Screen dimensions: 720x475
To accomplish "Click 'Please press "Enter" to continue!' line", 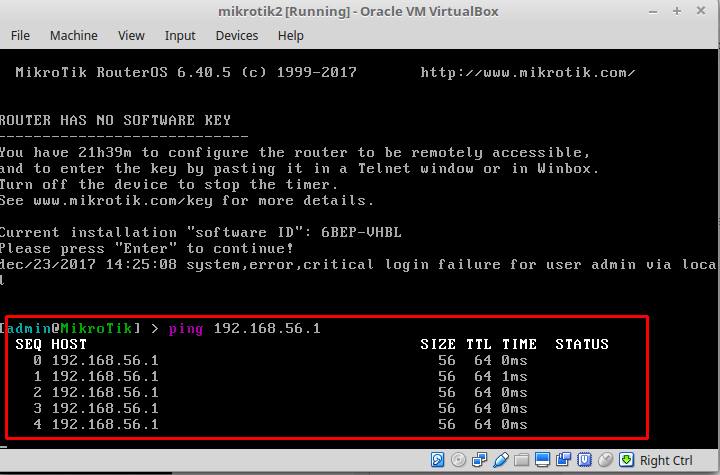I will tap(147, 249).
